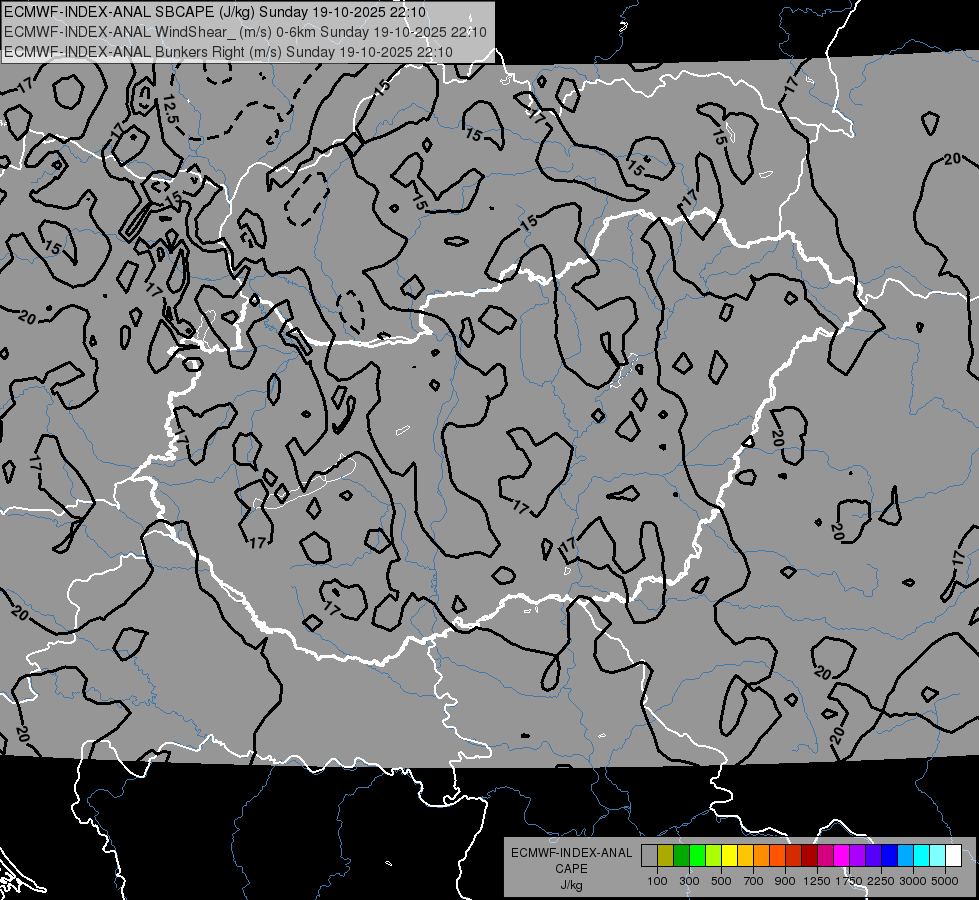Click the olive swatch in the CAPE legend
Image resolution: width=979 pixels, height=900 pixels.
click(666, 856)
